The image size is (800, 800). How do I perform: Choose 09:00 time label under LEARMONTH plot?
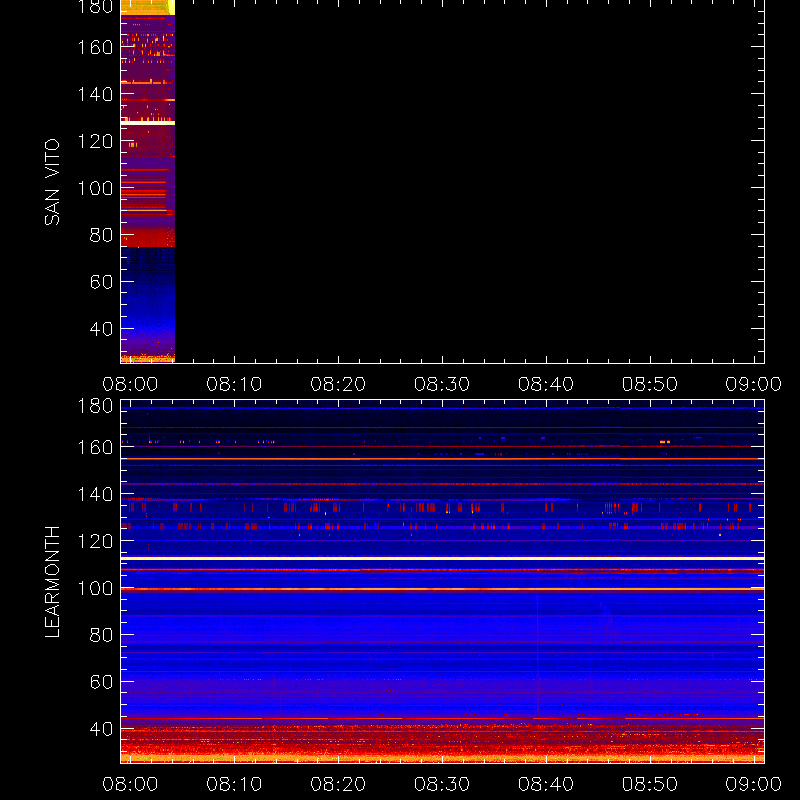(754, 784)
